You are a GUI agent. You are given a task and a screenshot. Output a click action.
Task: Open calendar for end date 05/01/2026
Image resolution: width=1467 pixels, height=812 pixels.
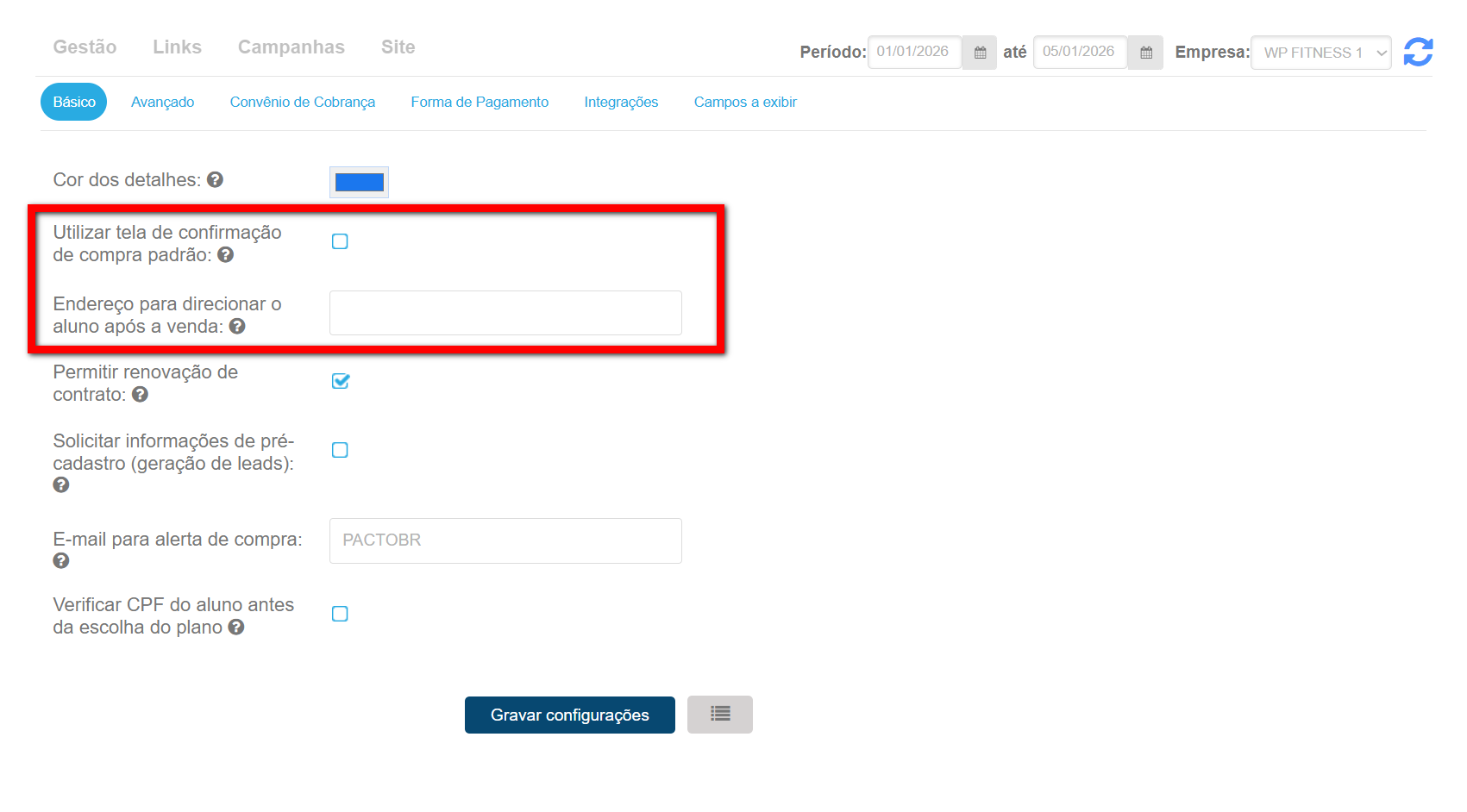(1146, 53)
